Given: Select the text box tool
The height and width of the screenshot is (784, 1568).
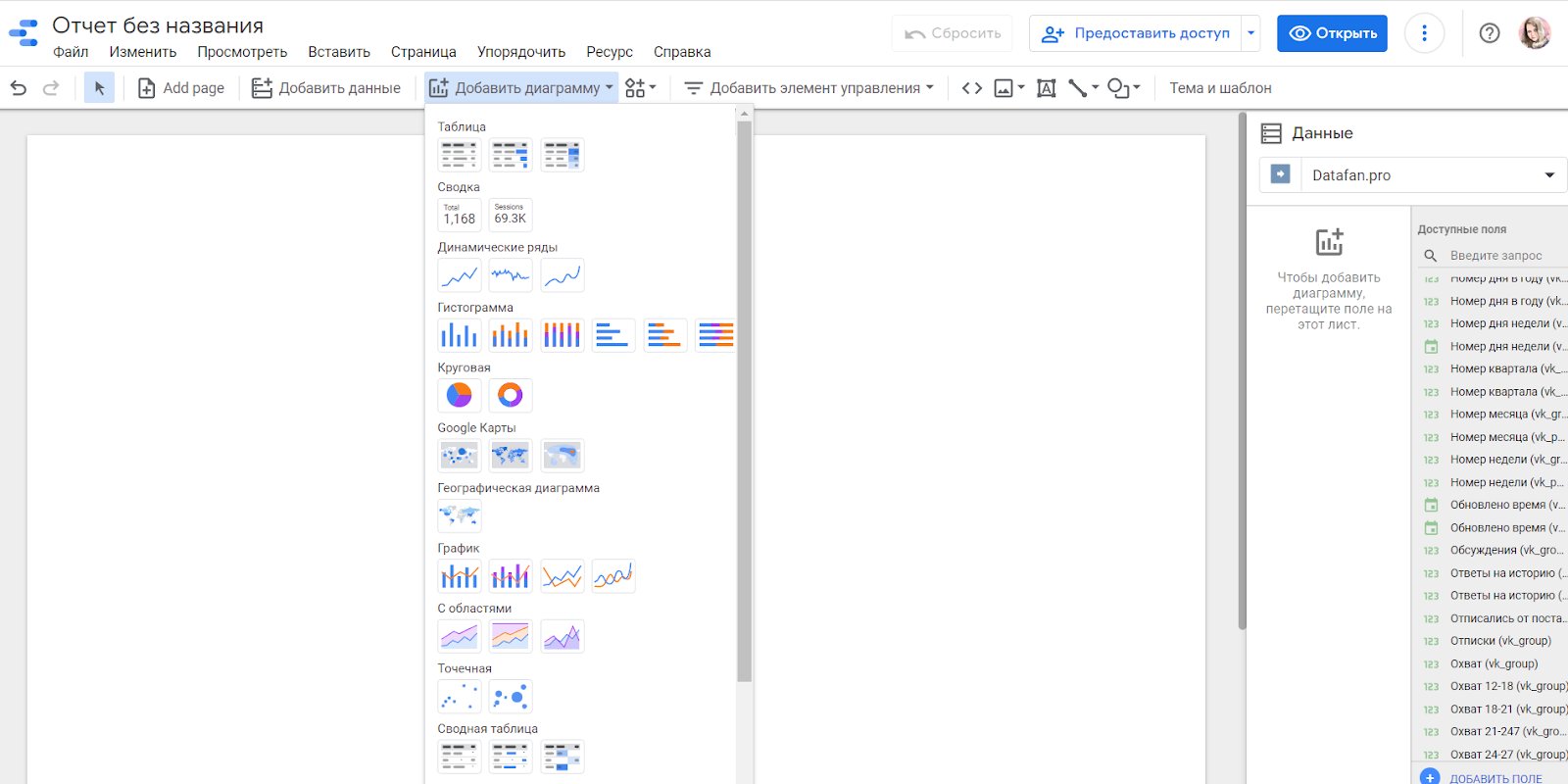Looking at the screenshot, I should [x=1046, y=88].
